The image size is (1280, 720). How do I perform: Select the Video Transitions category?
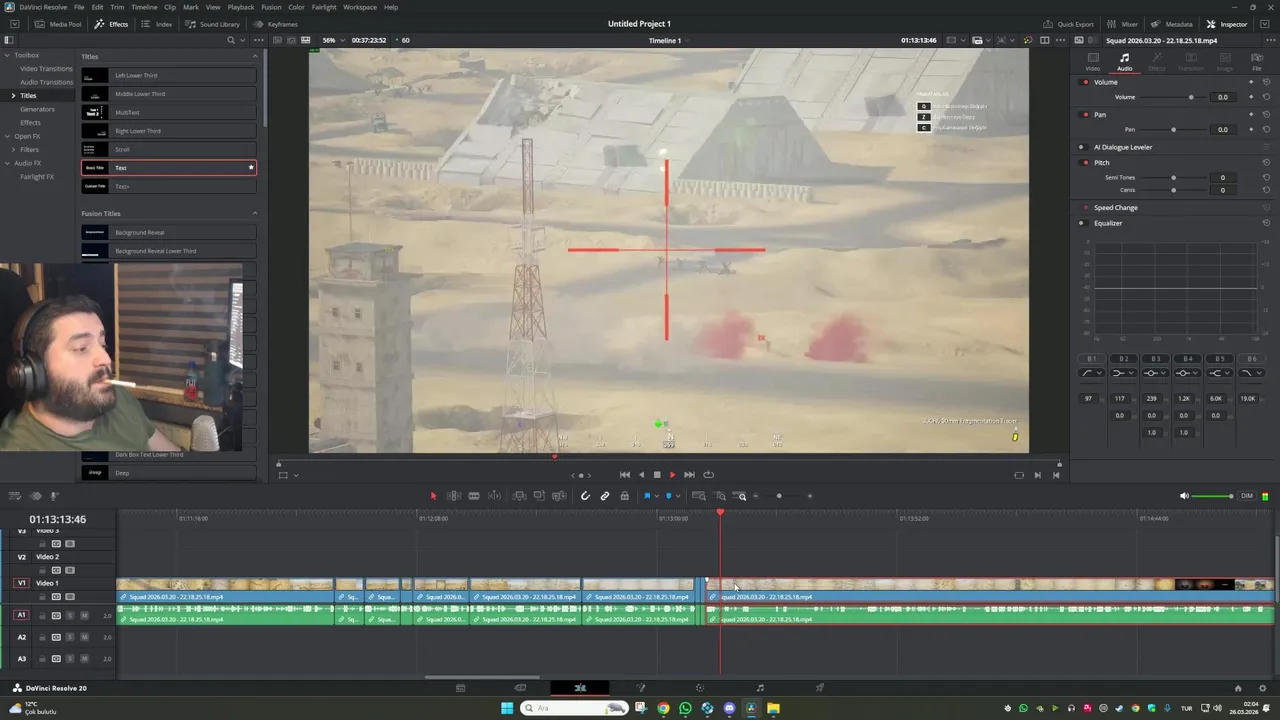pyautogui.click(x=47, y=68)
